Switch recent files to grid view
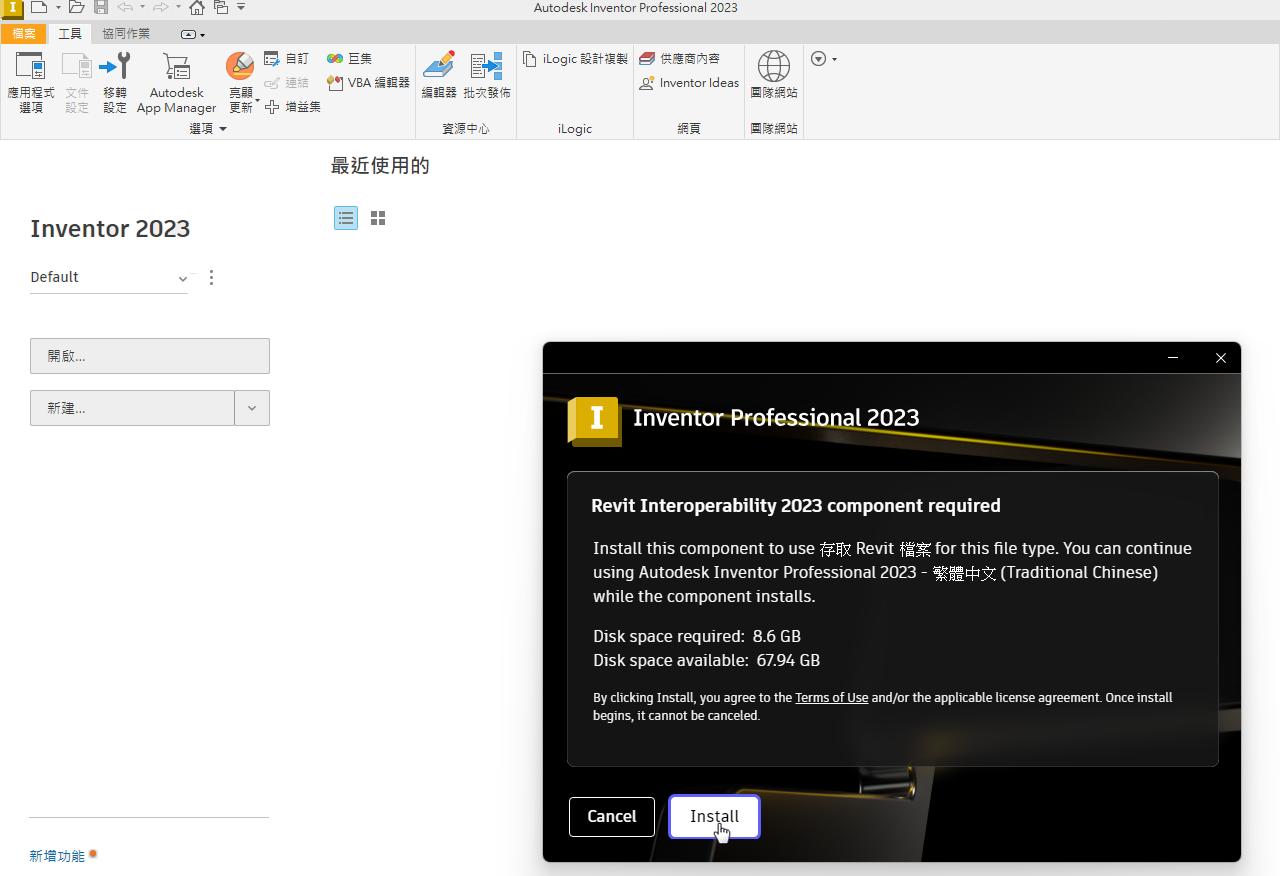Screen dimensions: 1280x876 [378, 218]
